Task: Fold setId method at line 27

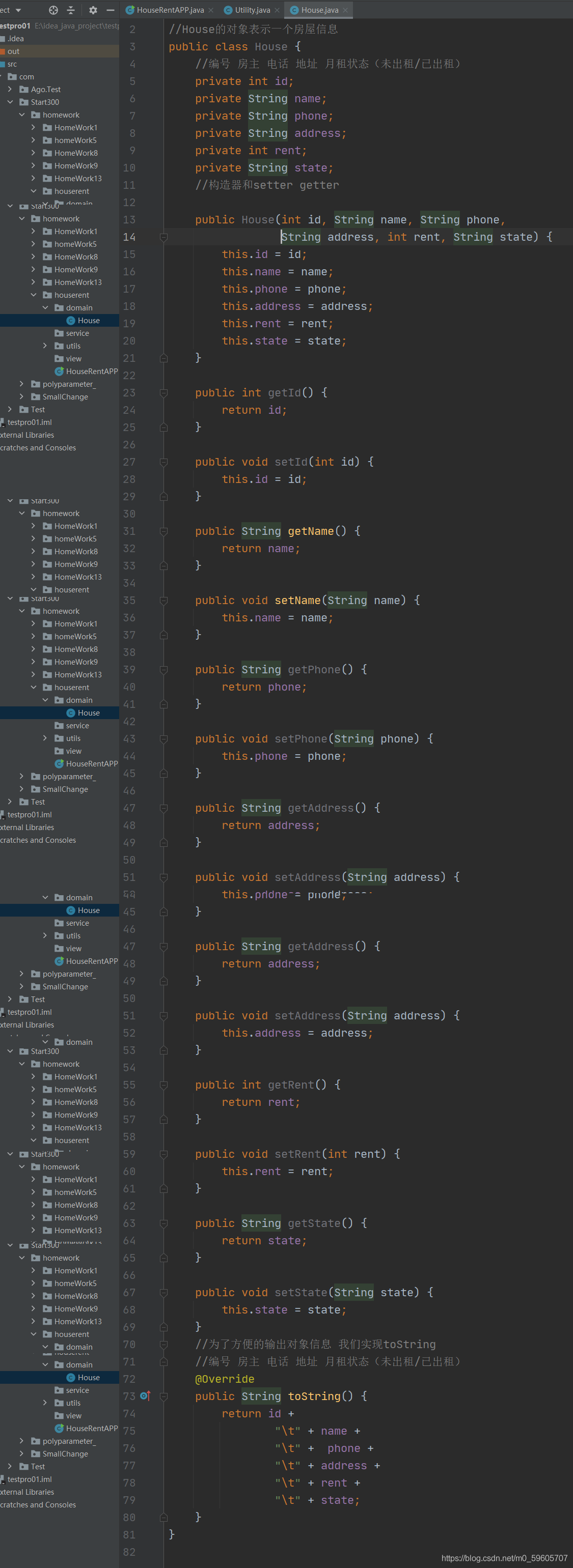Action: (x=163, y=463)
